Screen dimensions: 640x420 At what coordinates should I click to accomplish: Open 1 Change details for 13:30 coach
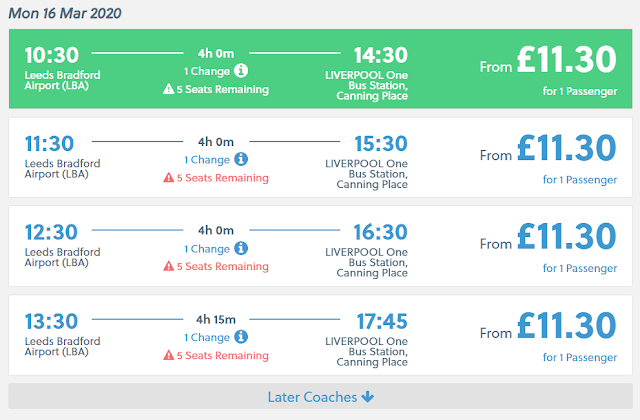(x=206, y=338)
